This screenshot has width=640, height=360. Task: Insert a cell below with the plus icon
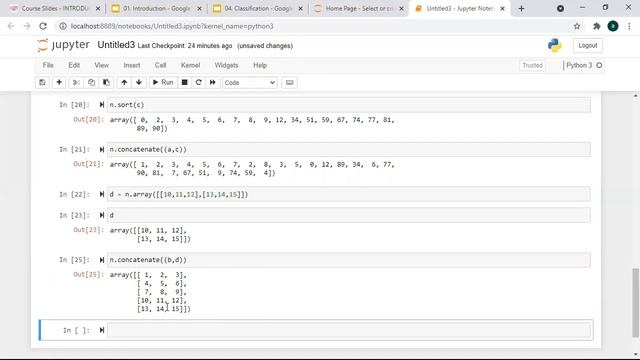click(59, 82)
